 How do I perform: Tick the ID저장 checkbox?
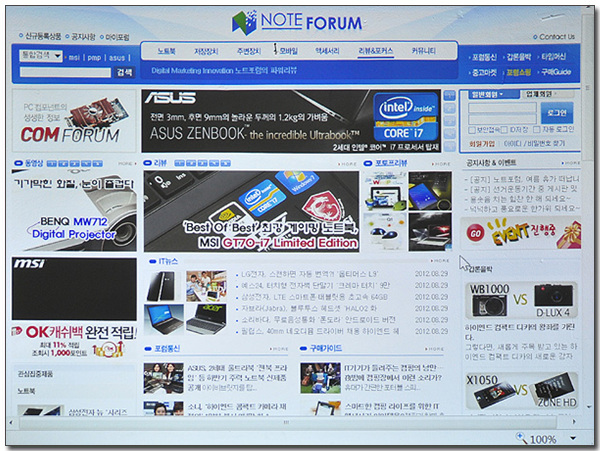[x=504, y=130]
